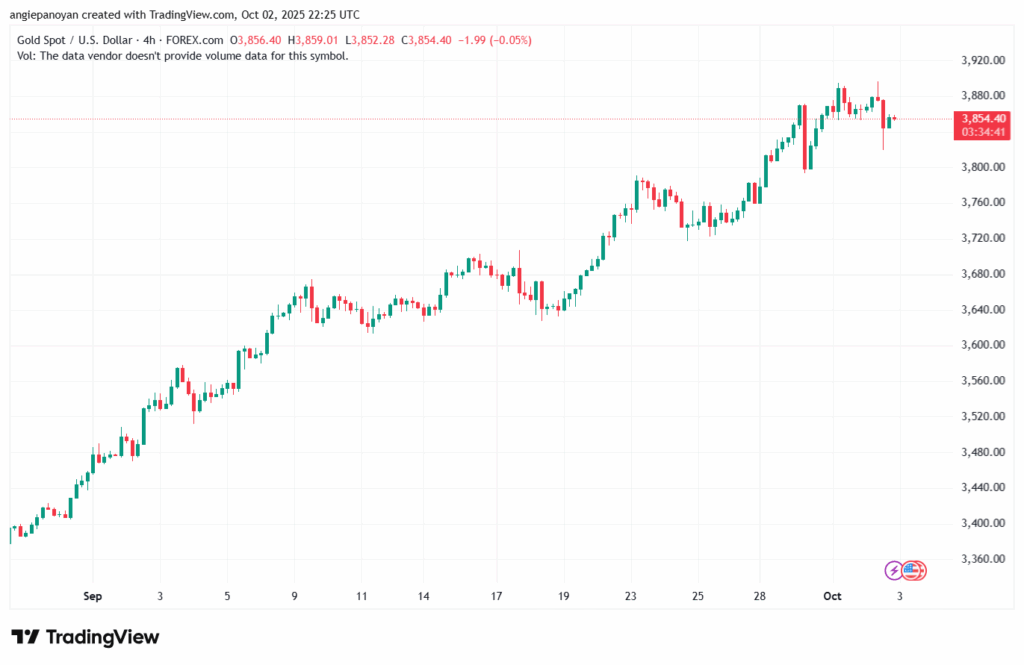Click the FOREX.com data source label
Image resolution: width=1024 pixels, height=665 pixels.
coord(203,40)
